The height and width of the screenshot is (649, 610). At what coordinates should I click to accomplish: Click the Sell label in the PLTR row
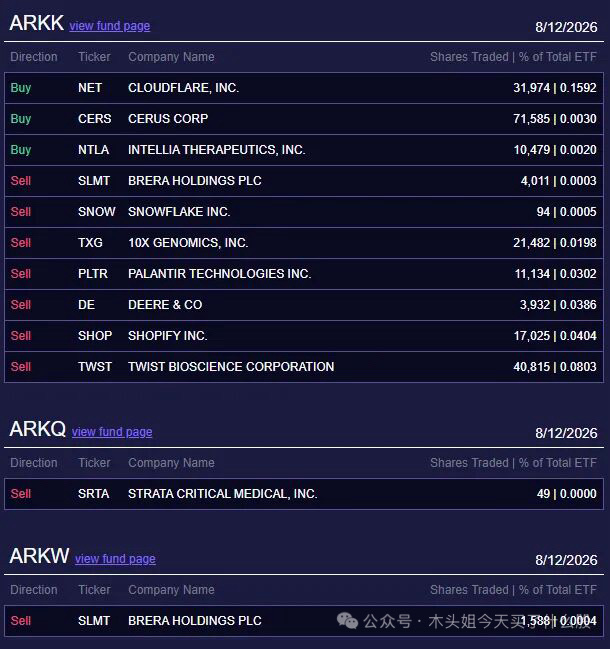pyautogui.click(x=21, y=274)
